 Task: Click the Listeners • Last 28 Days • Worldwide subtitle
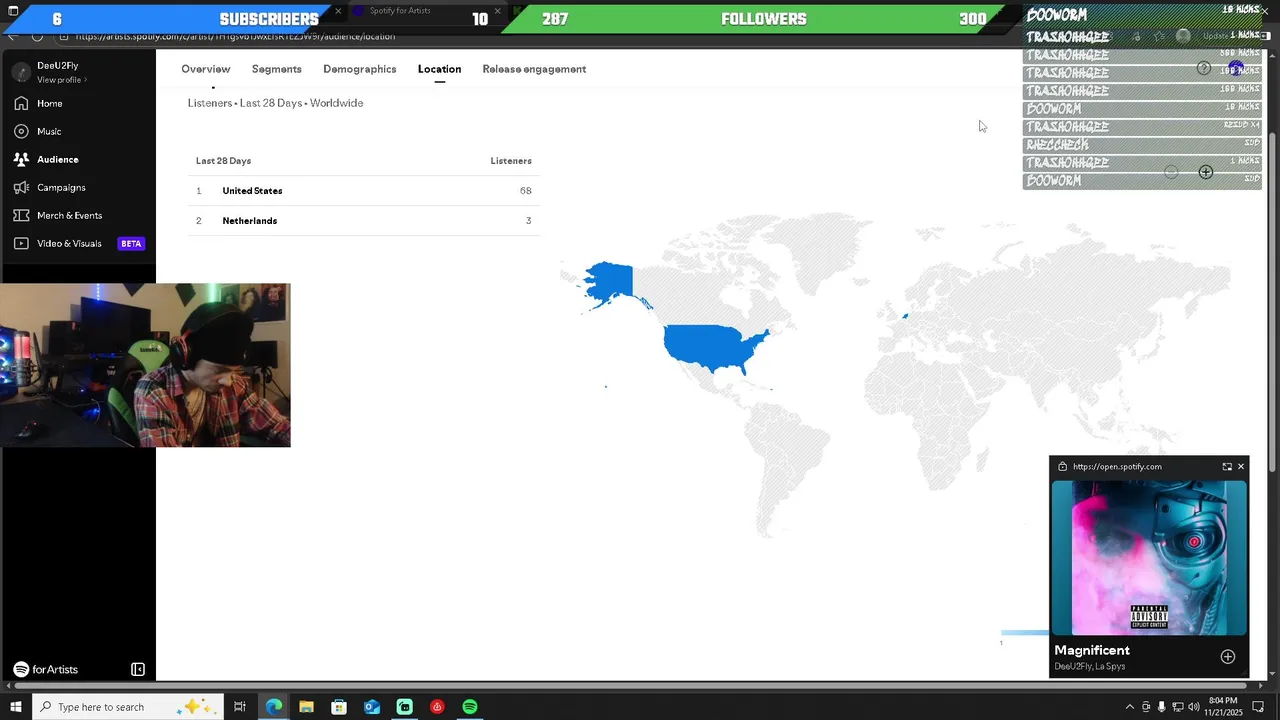[275, 103]
